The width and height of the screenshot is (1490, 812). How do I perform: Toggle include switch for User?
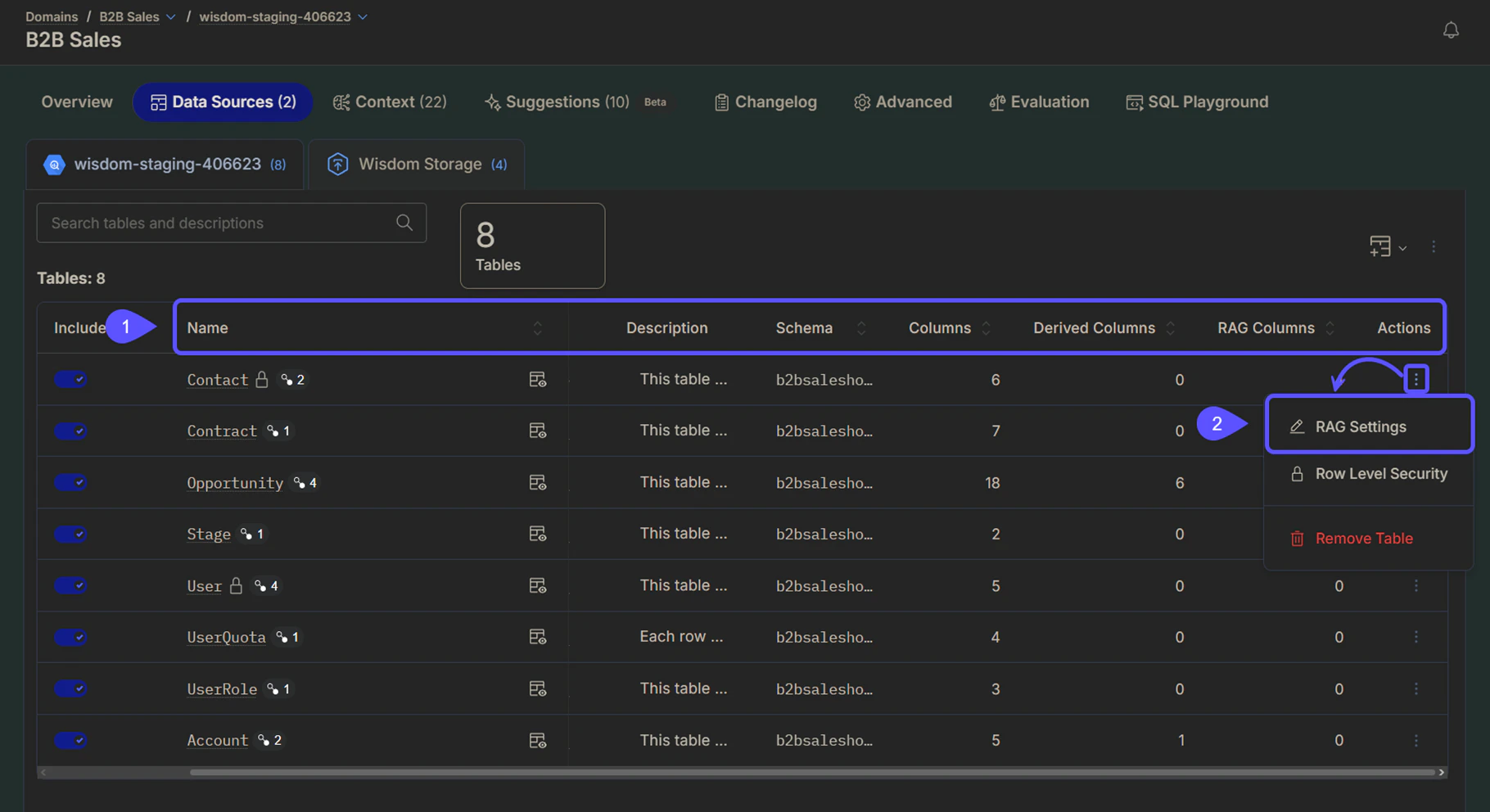click(x=71, y=585)
